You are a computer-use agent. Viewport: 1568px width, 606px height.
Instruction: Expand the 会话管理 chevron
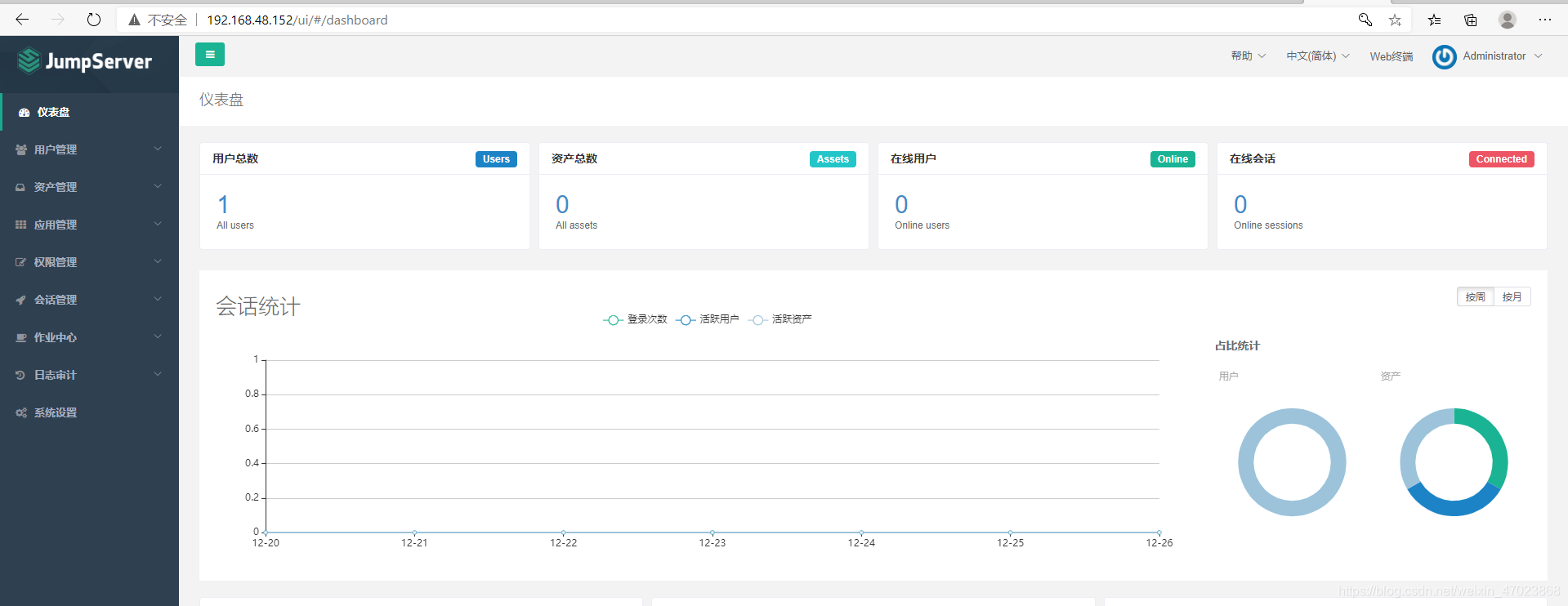coord(158,299)
